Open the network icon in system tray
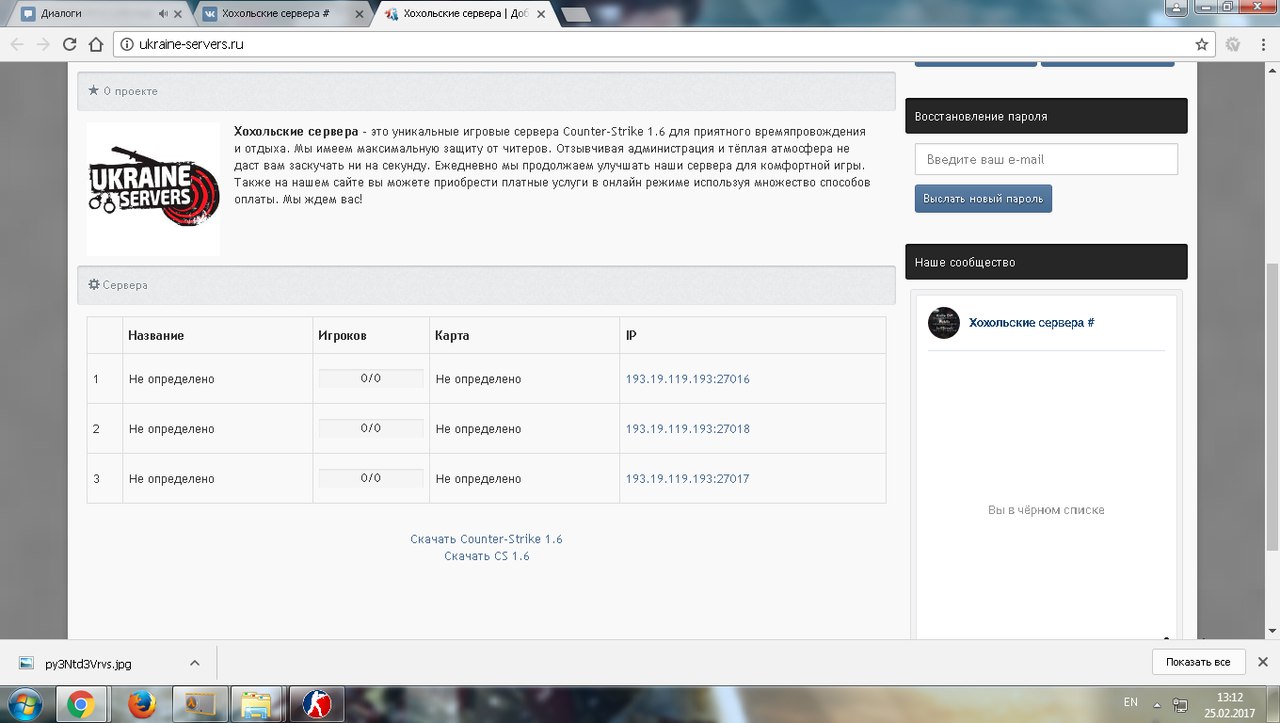Screen dimensions: 1280x723 [1181, 704]
